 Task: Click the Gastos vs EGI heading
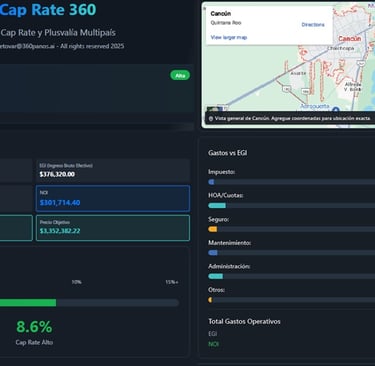(228, 153)
